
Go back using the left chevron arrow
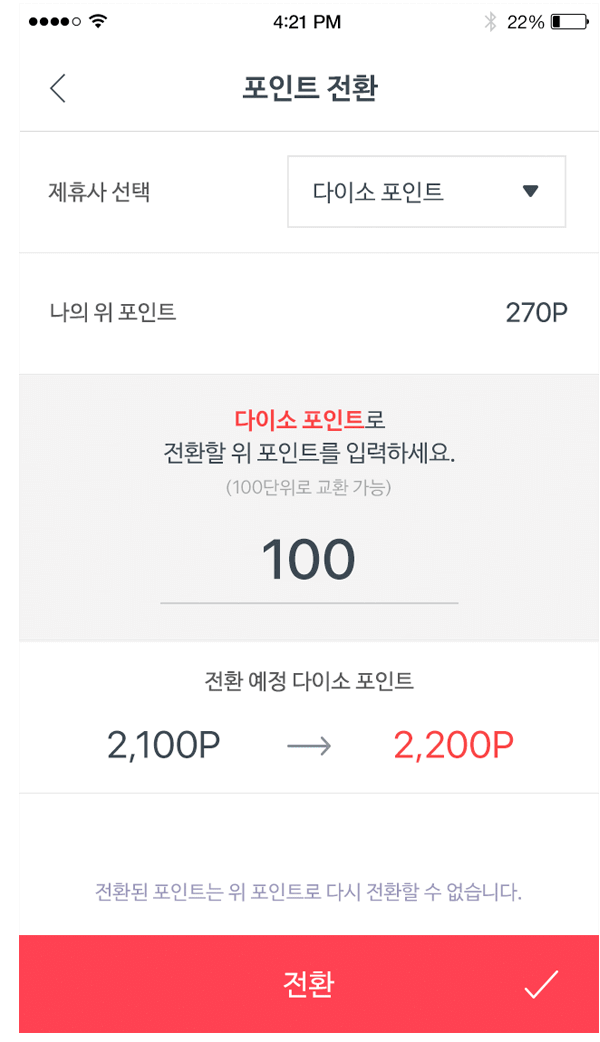[x=58, y=88]
